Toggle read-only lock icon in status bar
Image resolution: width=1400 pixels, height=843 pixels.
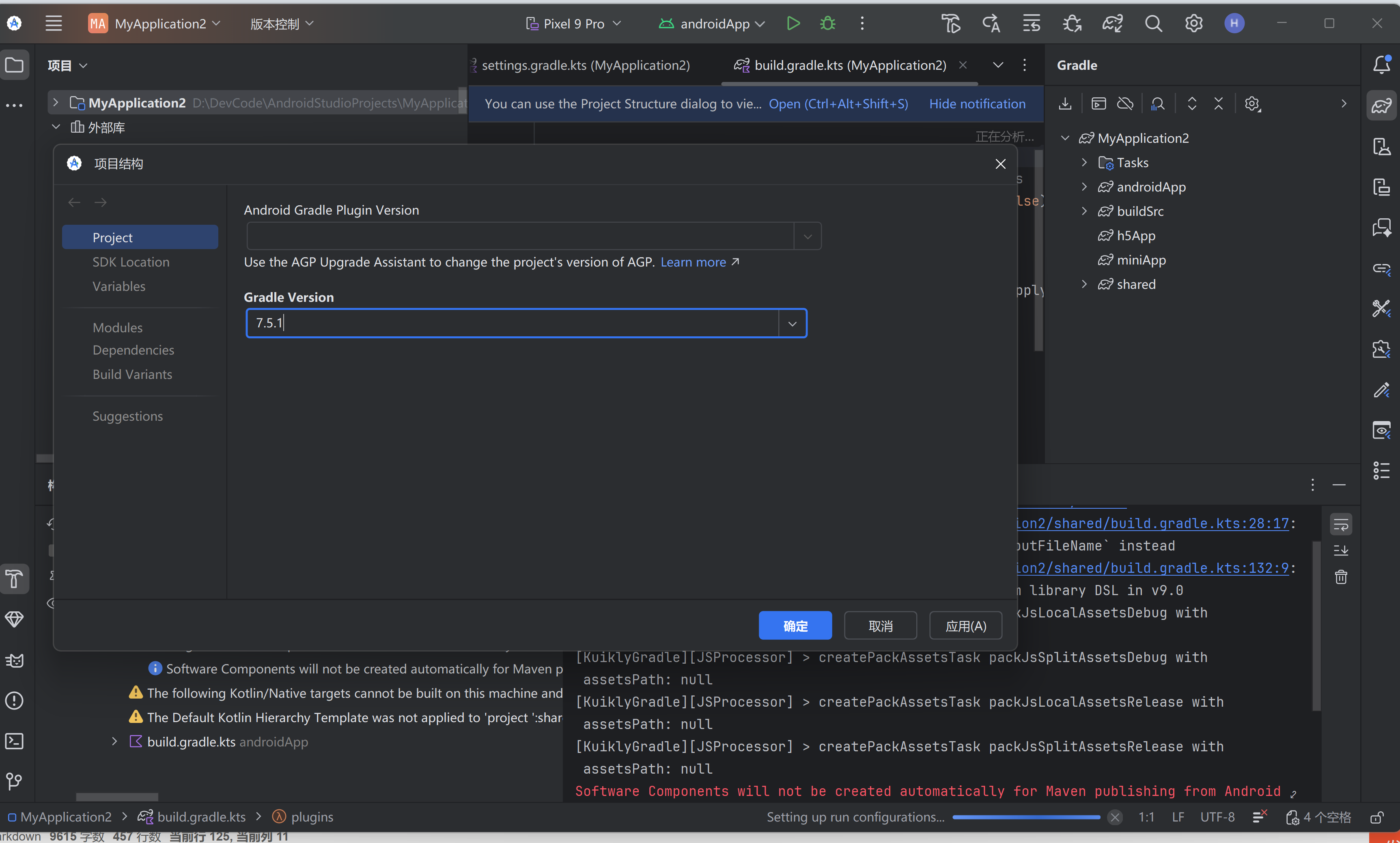coord(1377,817)
